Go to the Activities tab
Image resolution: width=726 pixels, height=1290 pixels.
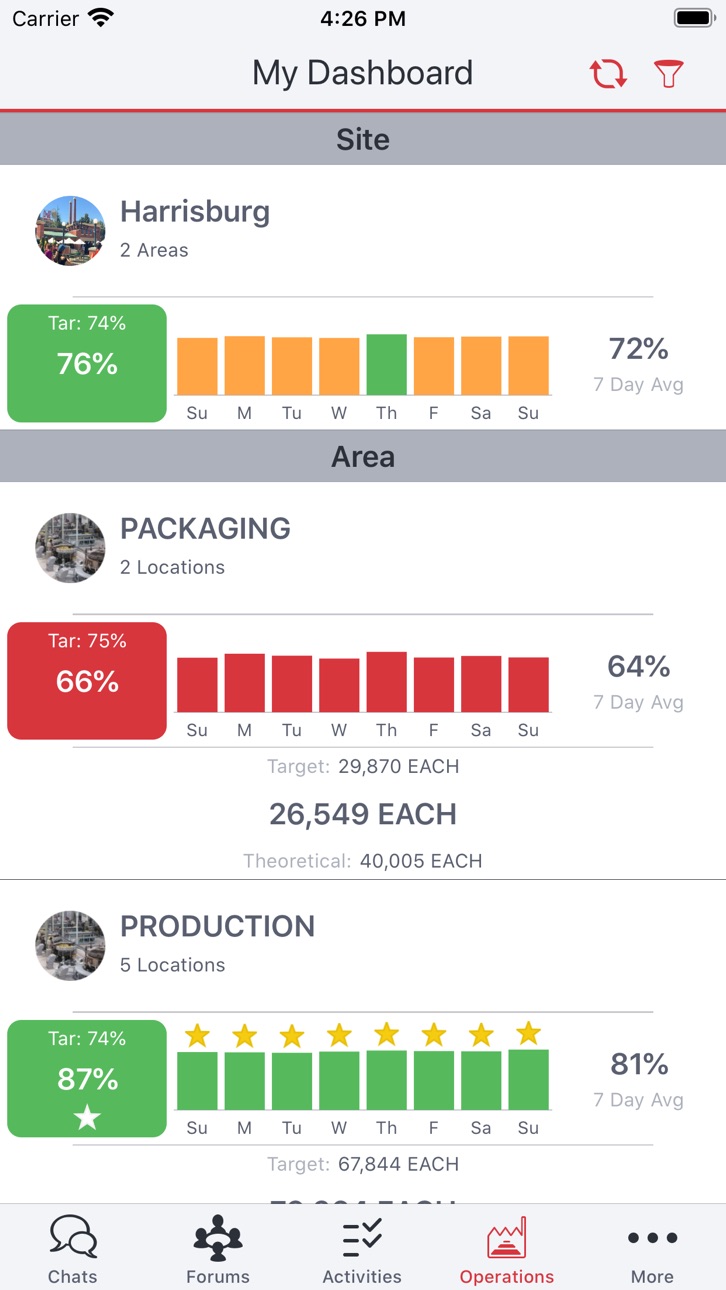pyautogui.click(x=362, y=1248)
